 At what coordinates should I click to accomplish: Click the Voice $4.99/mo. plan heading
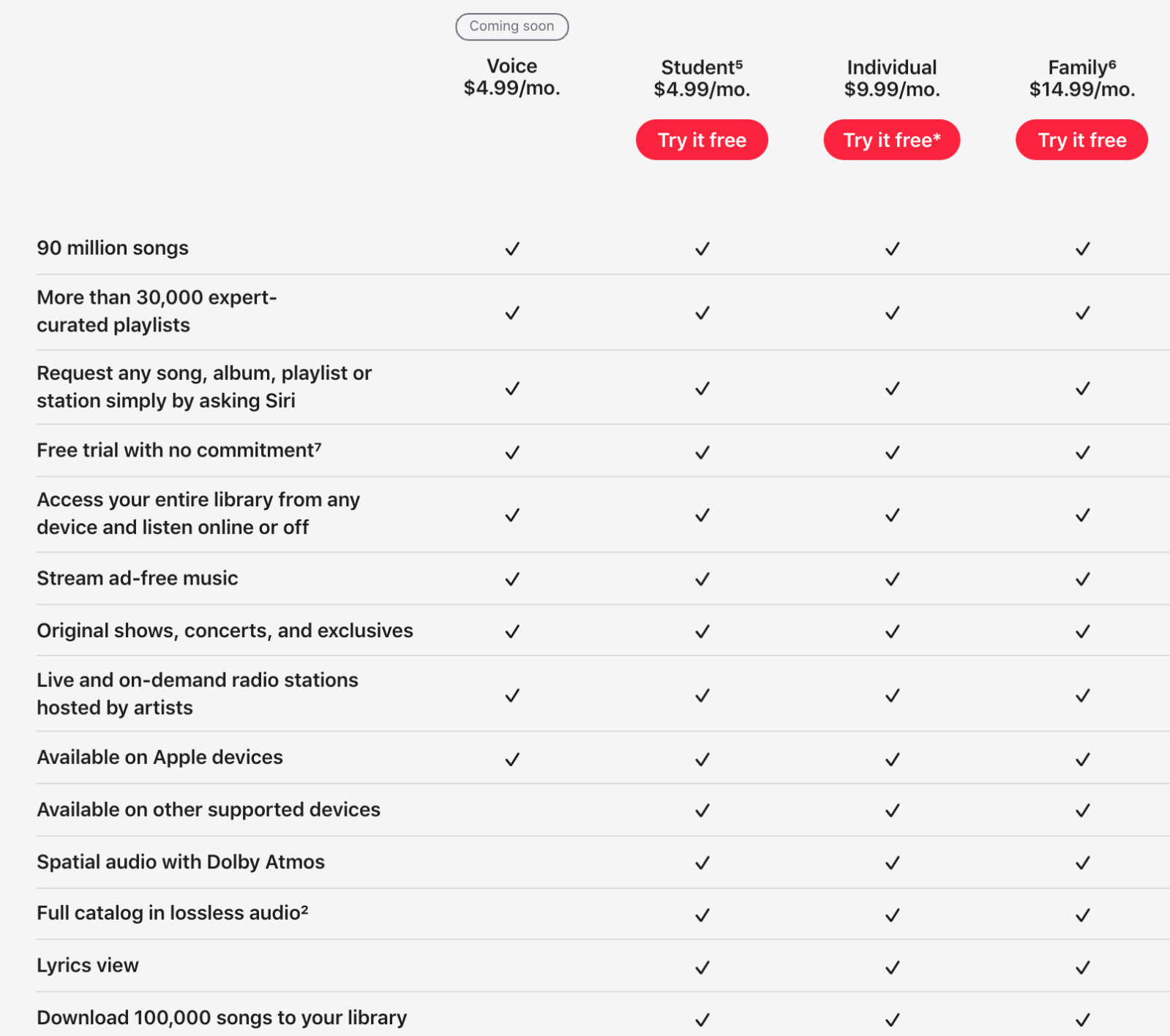coord(511,77)
